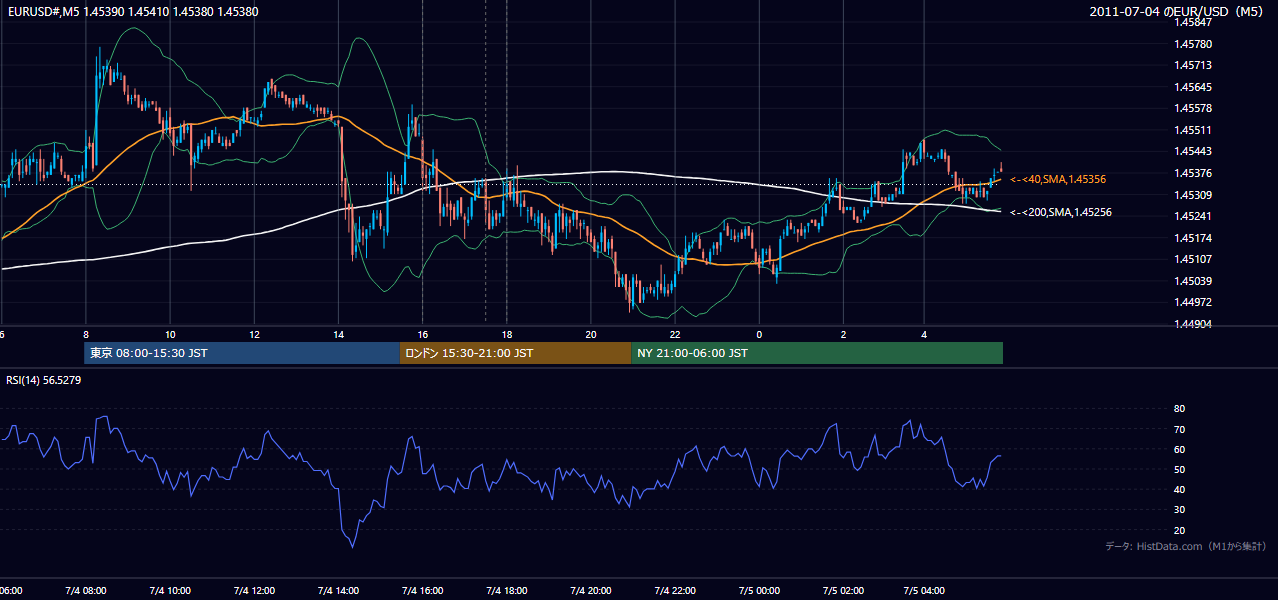Click RSI scale value 50
Image resolution: width=1278 pixels, height=600 pixels.
pyautogui.click(x=1179, y=469)
